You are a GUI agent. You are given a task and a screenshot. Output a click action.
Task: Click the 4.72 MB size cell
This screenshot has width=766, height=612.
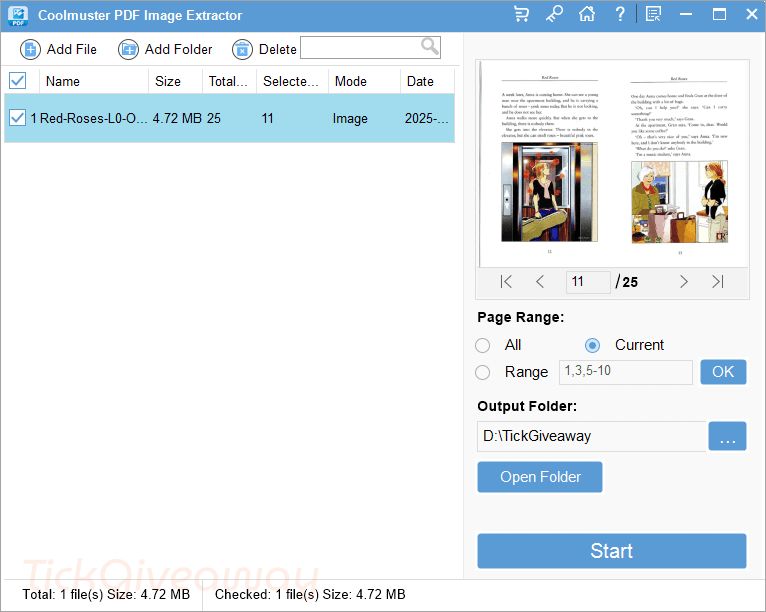point(177,118)
